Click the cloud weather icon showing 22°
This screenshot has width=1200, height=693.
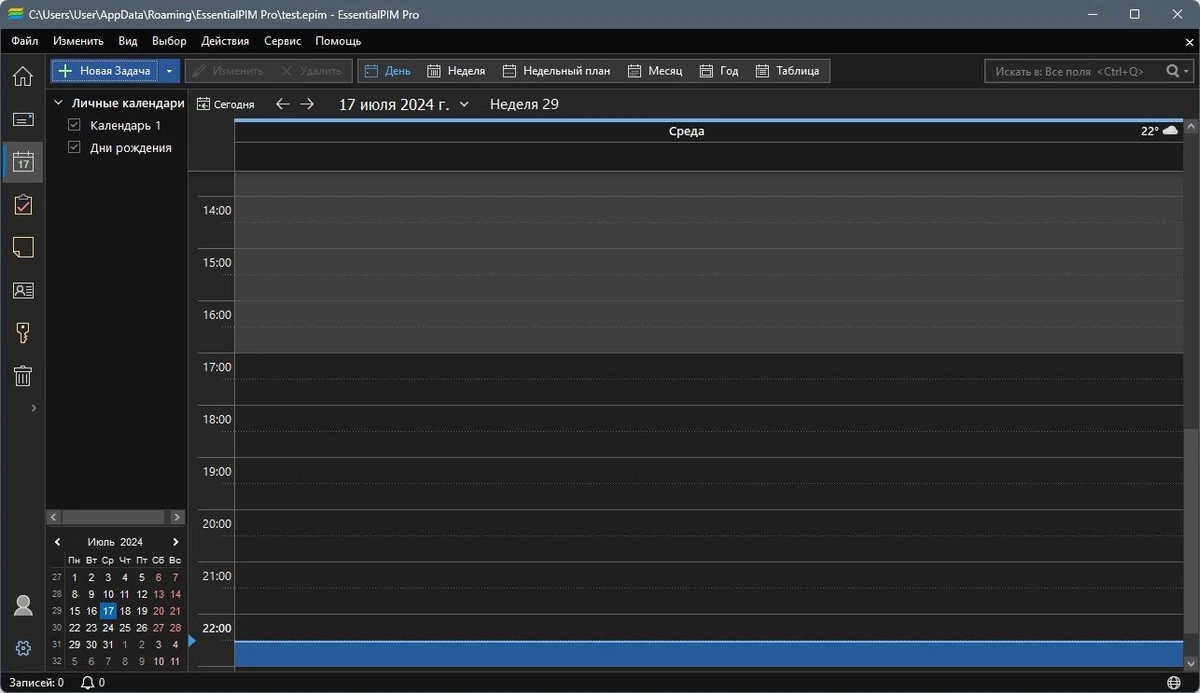pyautogui.click(x=1170, y=131)
